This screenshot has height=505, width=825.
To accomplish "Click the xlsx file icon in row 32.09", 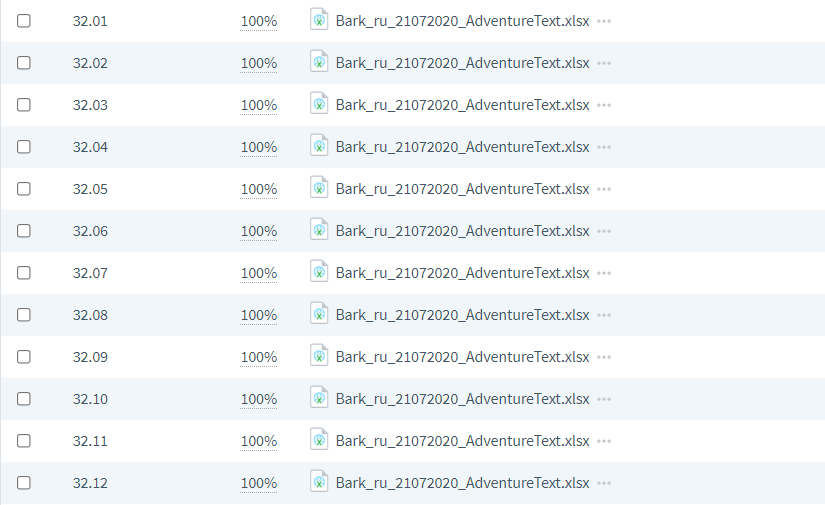I will click(319, 356).
